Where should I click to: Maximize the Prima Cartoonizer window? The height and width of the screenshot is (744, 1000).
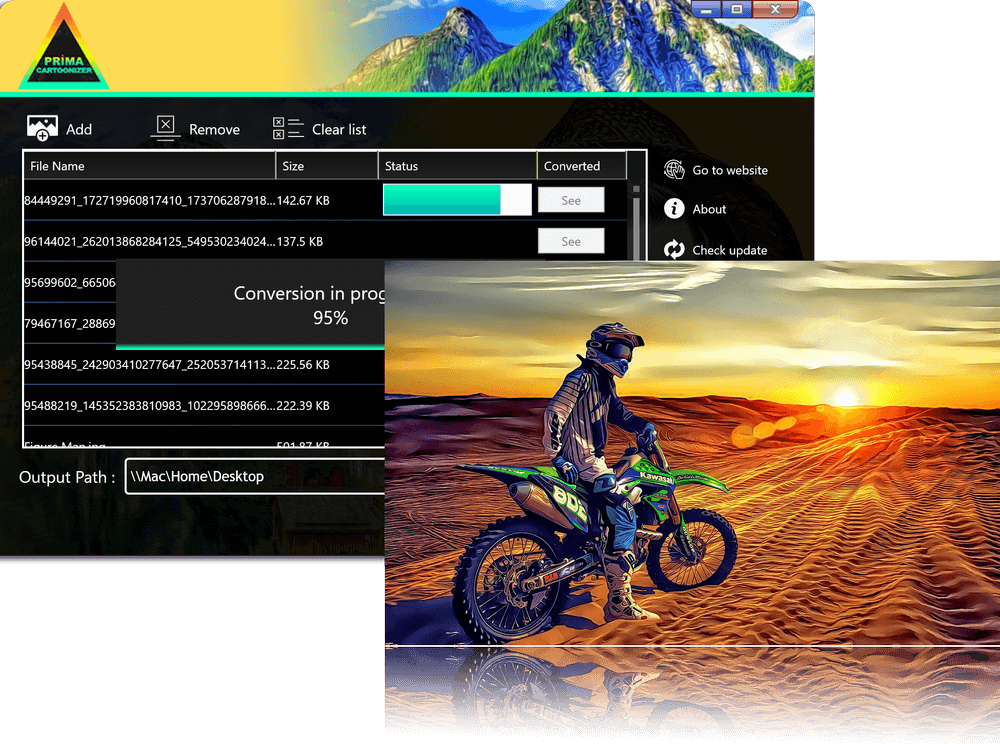click(737, 9)
